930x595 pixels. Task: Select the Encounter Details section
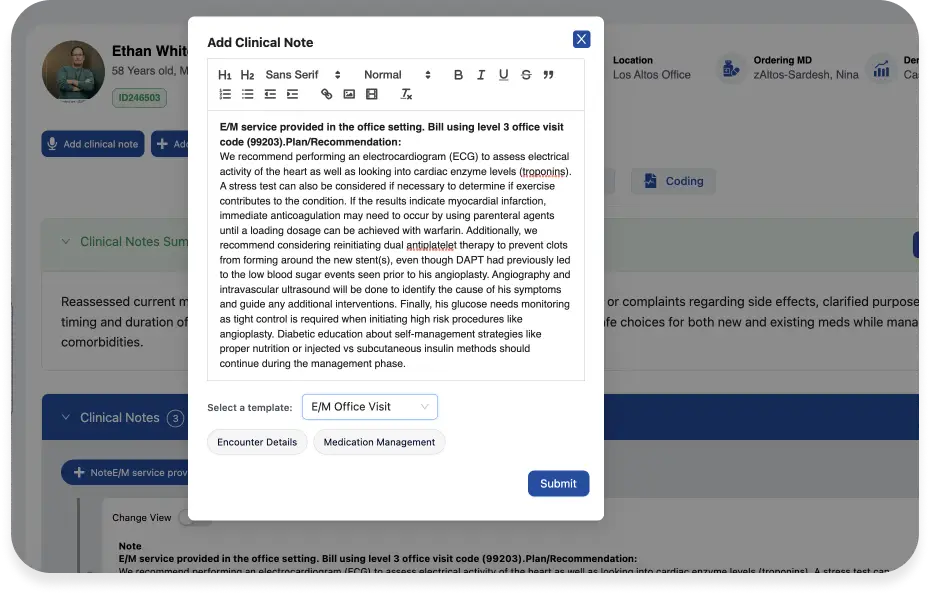[x=257, y=442]
